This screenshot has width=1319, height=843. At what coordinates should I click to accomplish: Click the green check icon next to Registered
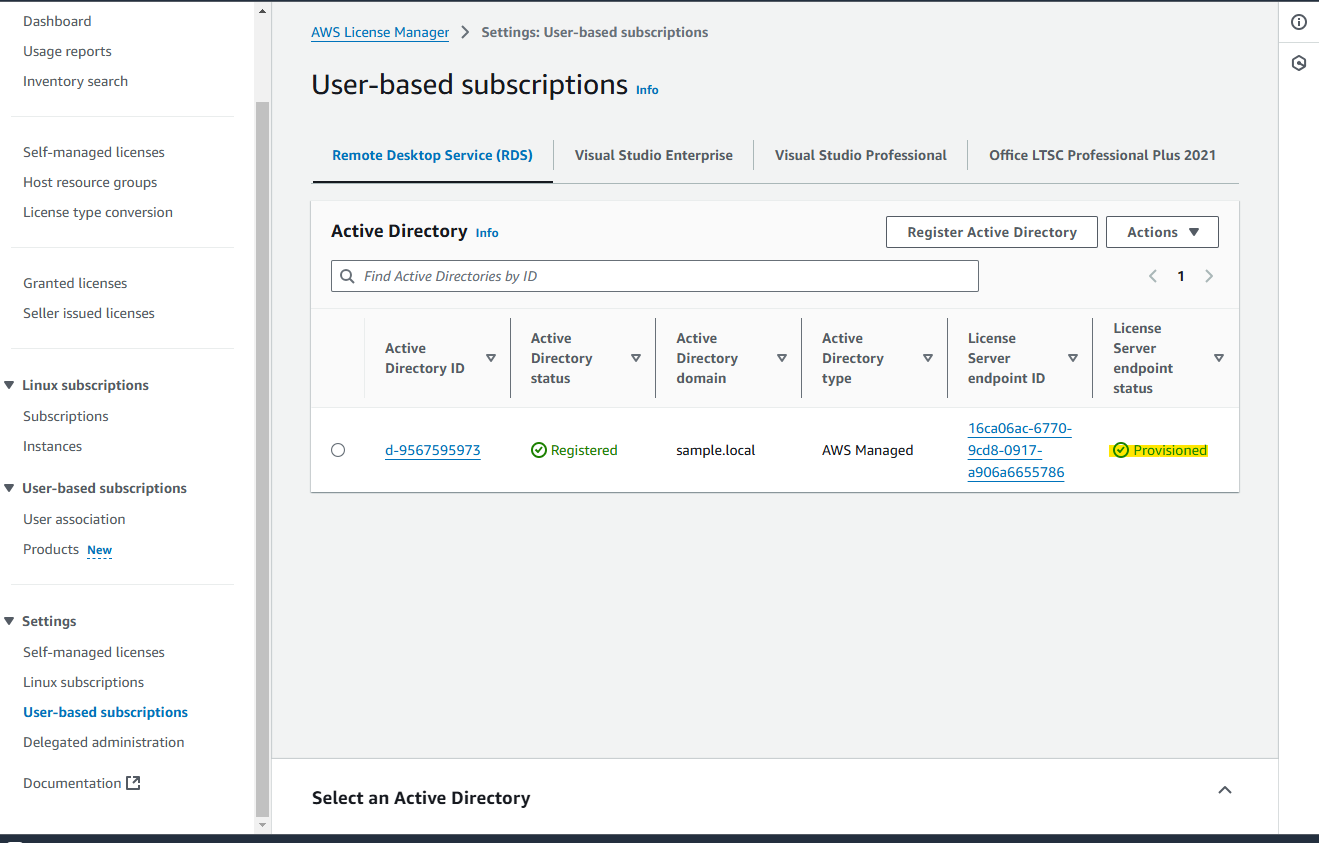pyautogui.click(x=539, y=450)
